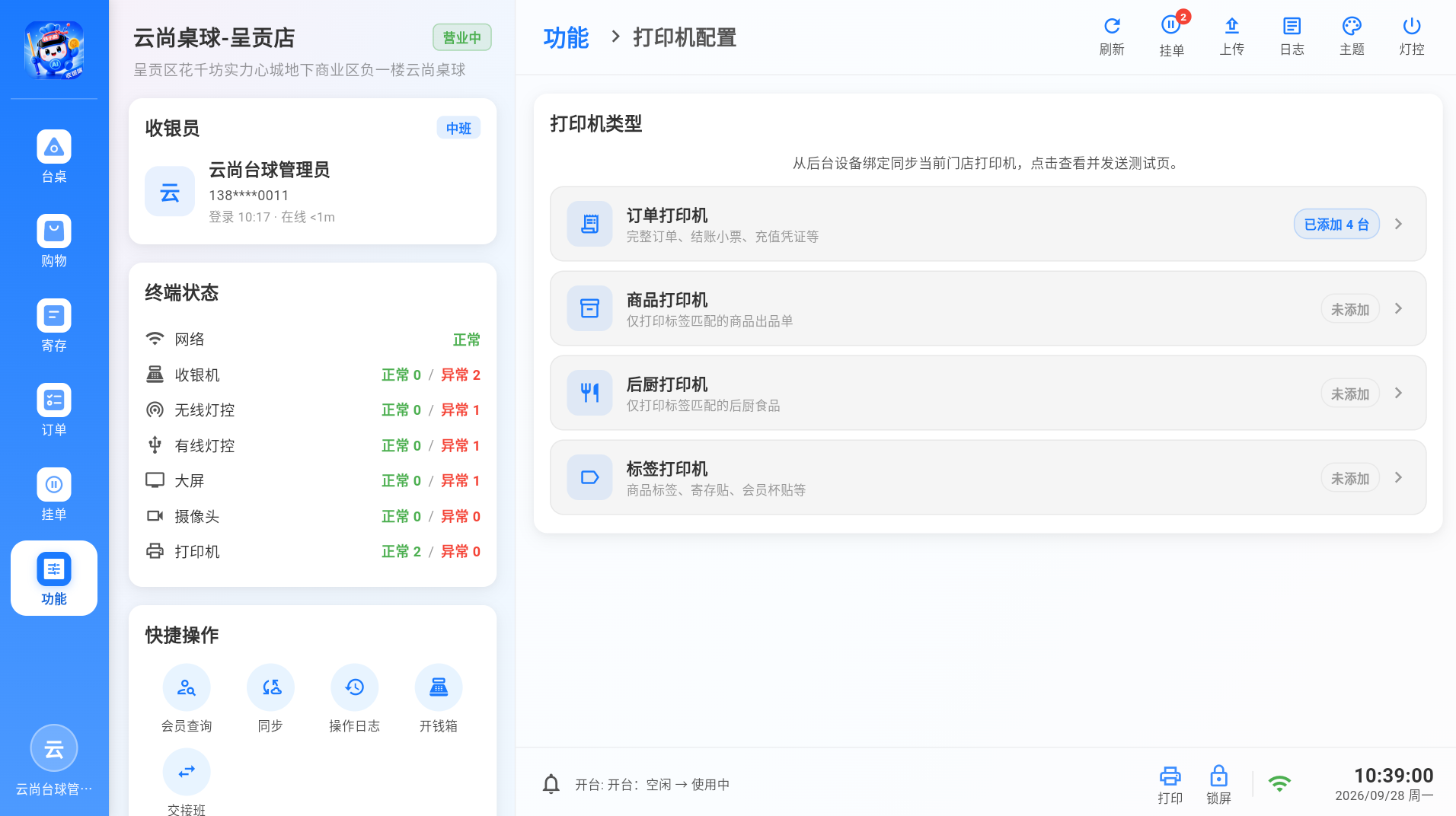Open the user avatar at sidebar bottom
Image resolution: width=1456 pixels, height=816 pixels.
(54, 749)
